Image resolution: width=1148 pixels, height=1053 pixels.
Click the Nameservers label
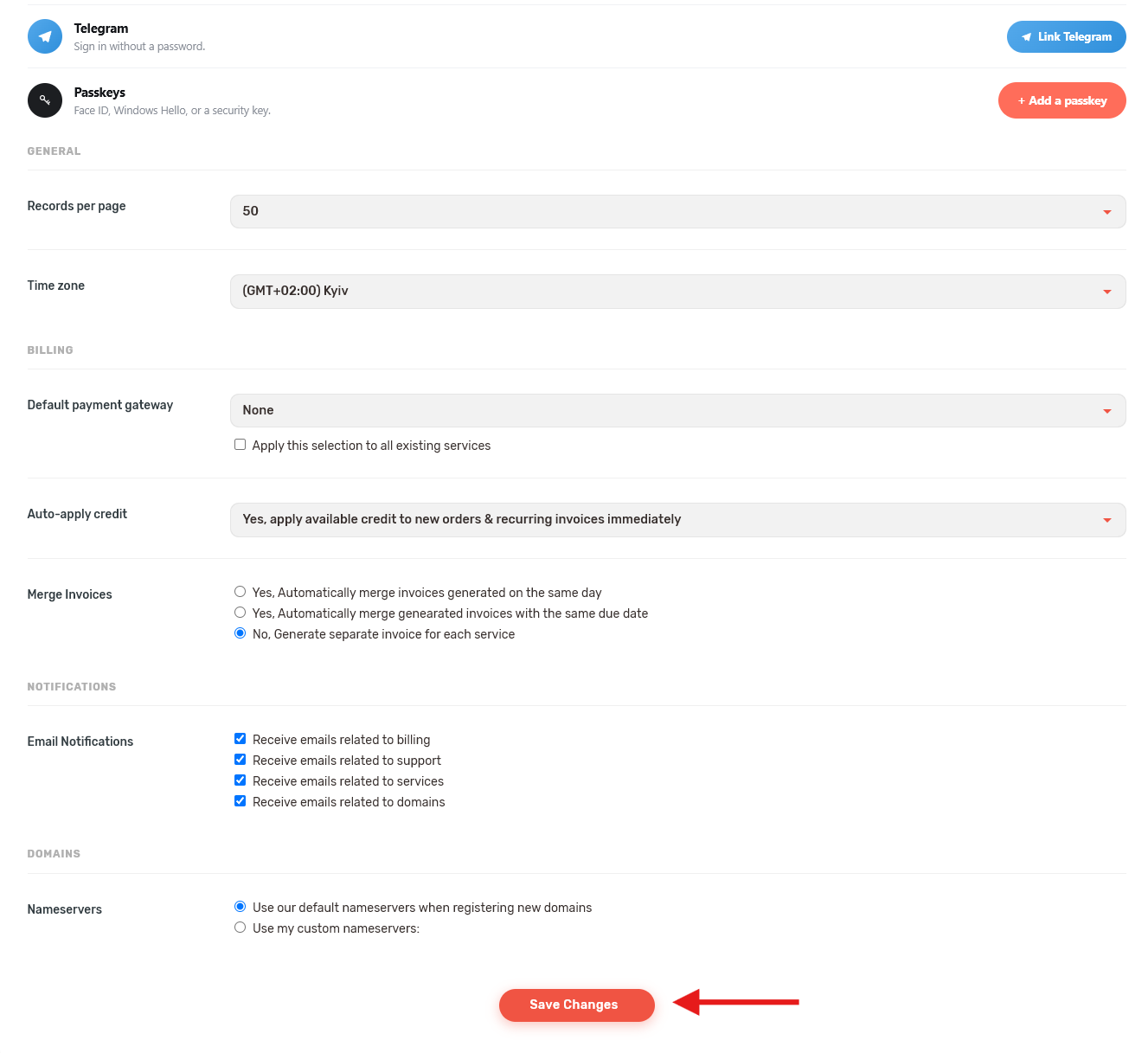(x=65, y=909)
